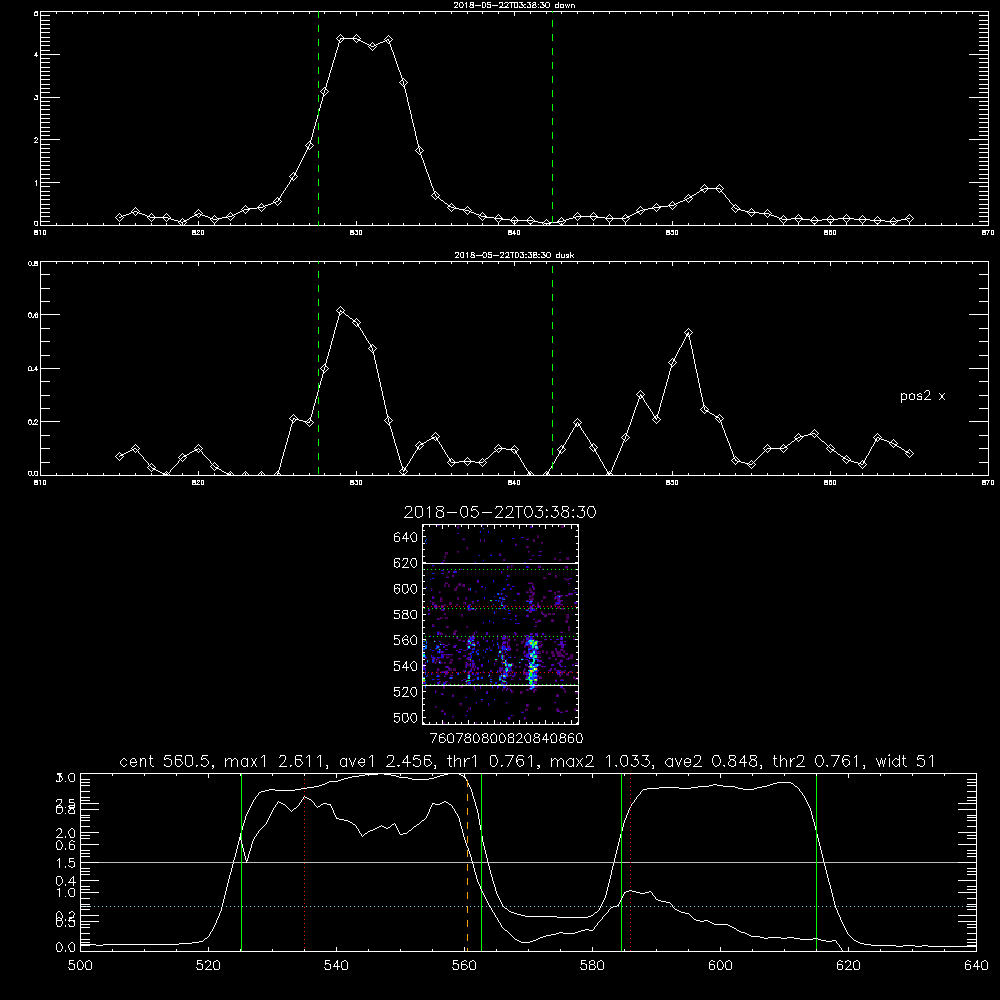Click '580' on the color image y-axis
Viewport: 1000px width, 1000px height.
pos(406,615)
